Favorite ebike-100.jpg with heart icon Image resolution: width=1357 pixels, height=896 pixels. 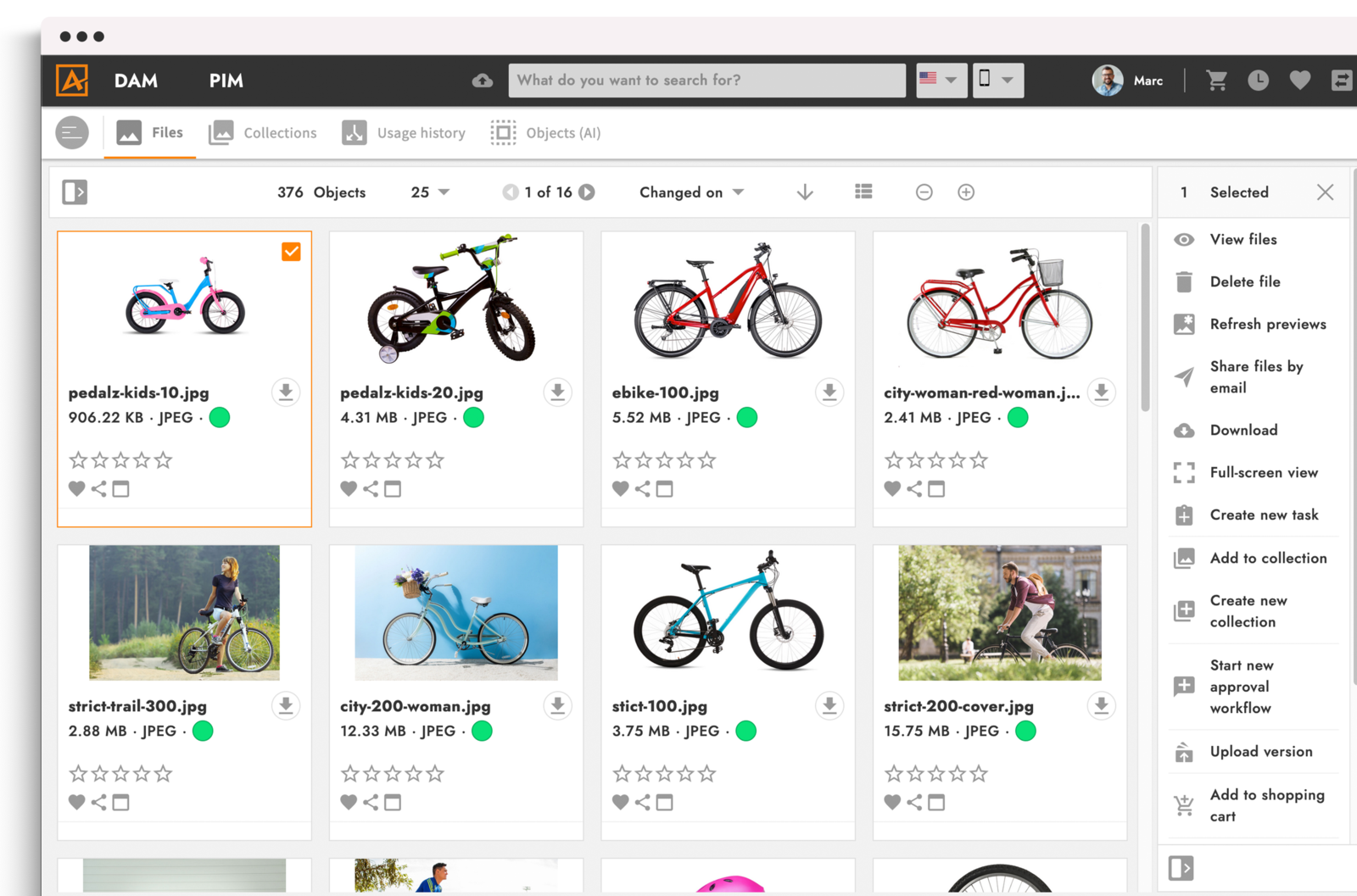[621, 489]
